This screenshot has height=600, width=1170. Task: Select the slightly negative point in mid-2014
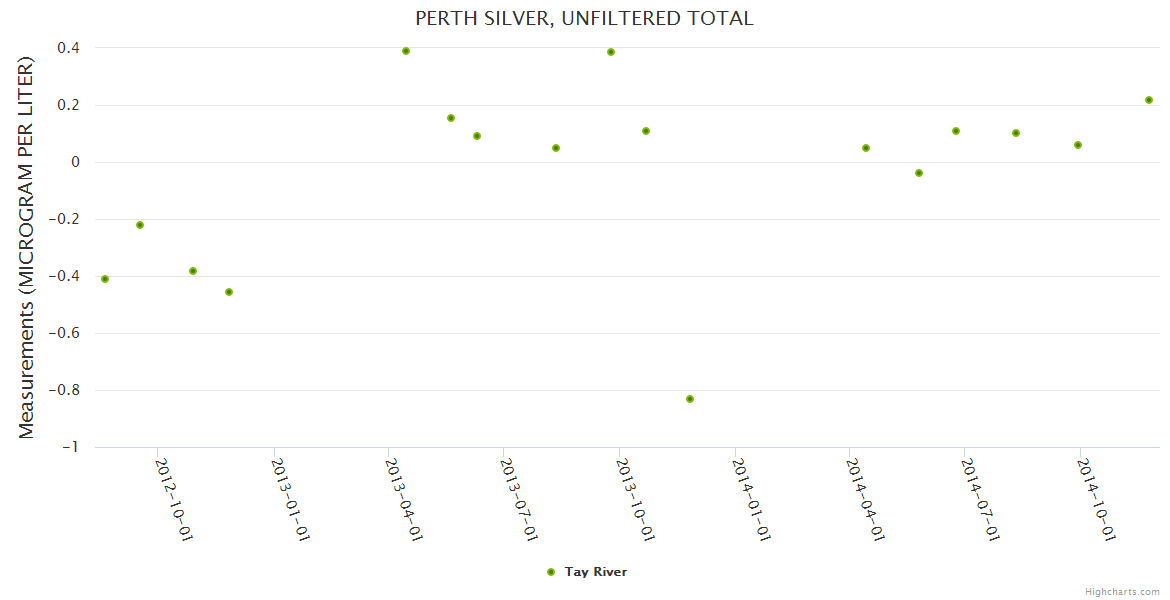pos(919,173)
